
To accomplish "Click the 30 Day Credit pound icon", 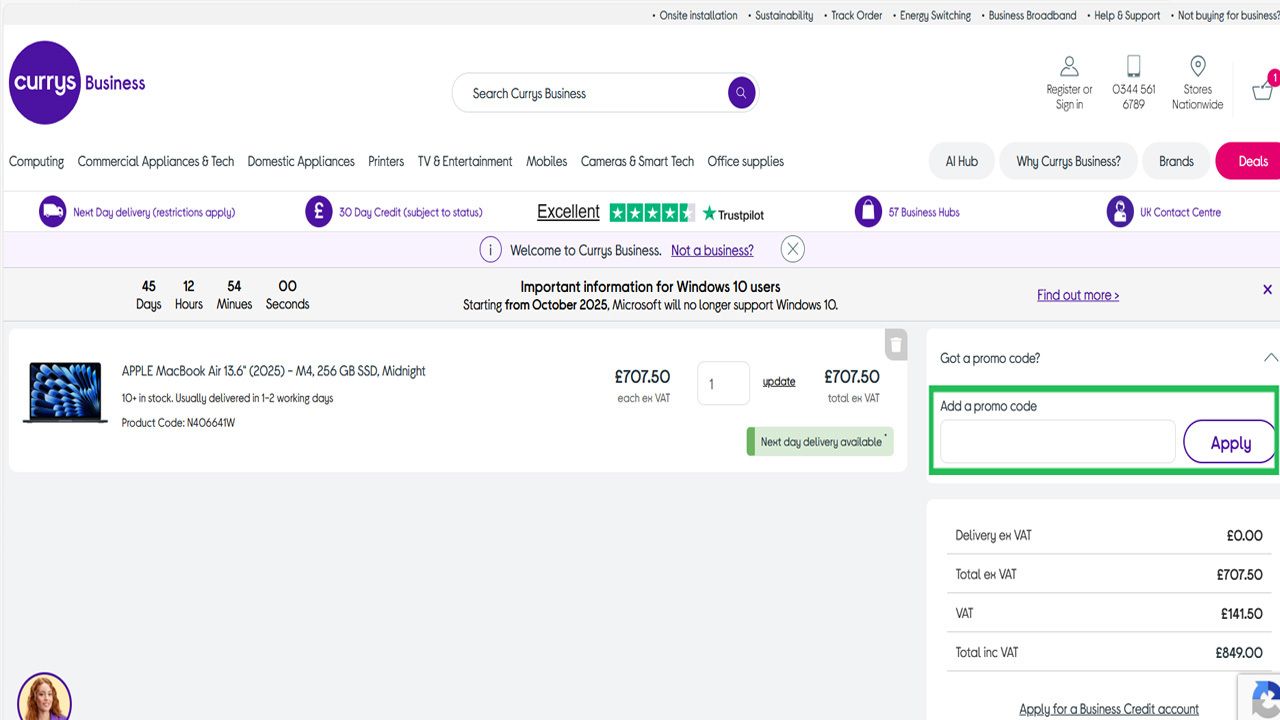I will (x=319, y=212).
